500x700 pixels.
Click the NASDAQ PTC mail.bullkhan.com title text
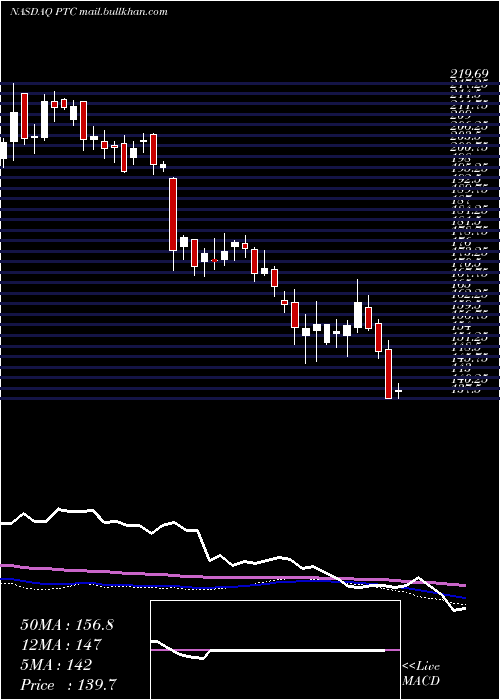[x=89, y=11]
